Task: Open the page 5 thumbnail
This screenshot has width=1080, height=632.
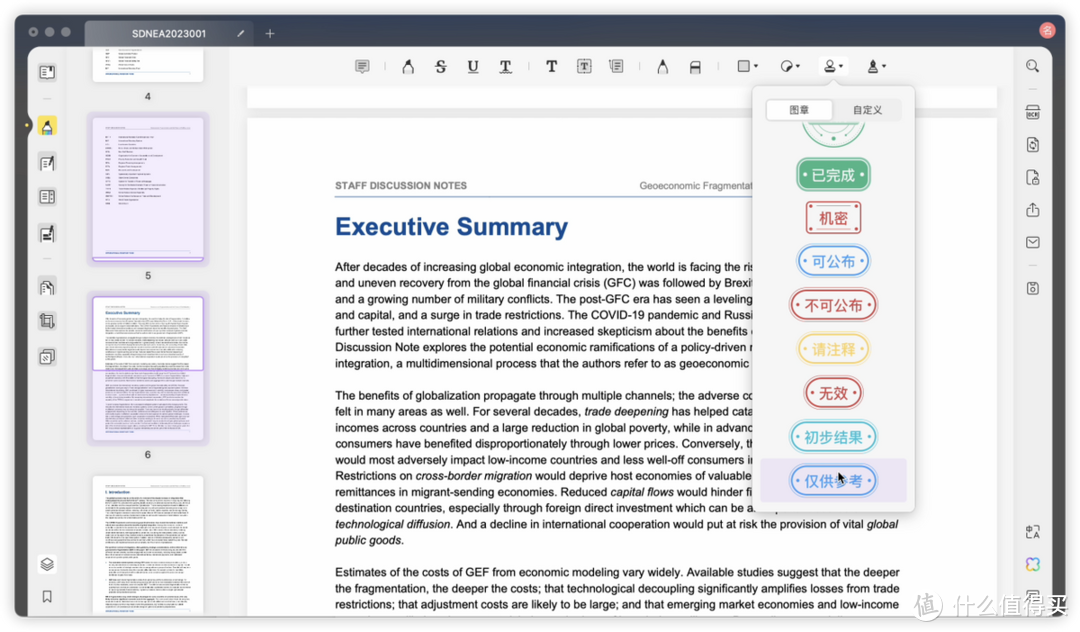Action: click(x=147, y=187)
